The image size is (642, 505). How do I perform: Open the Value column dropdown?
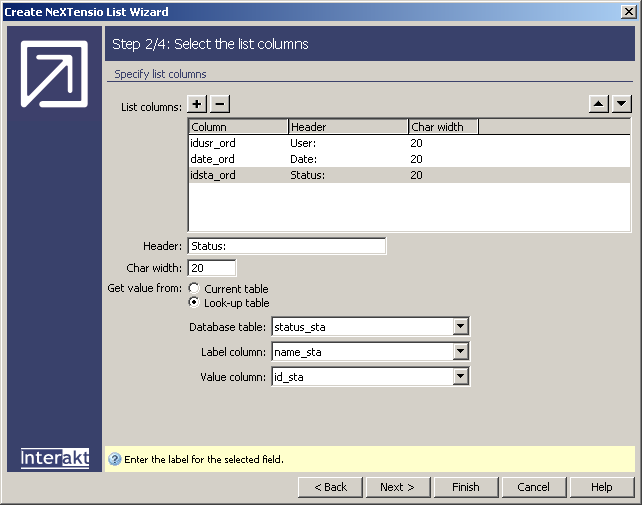click(x=460, y=377)
